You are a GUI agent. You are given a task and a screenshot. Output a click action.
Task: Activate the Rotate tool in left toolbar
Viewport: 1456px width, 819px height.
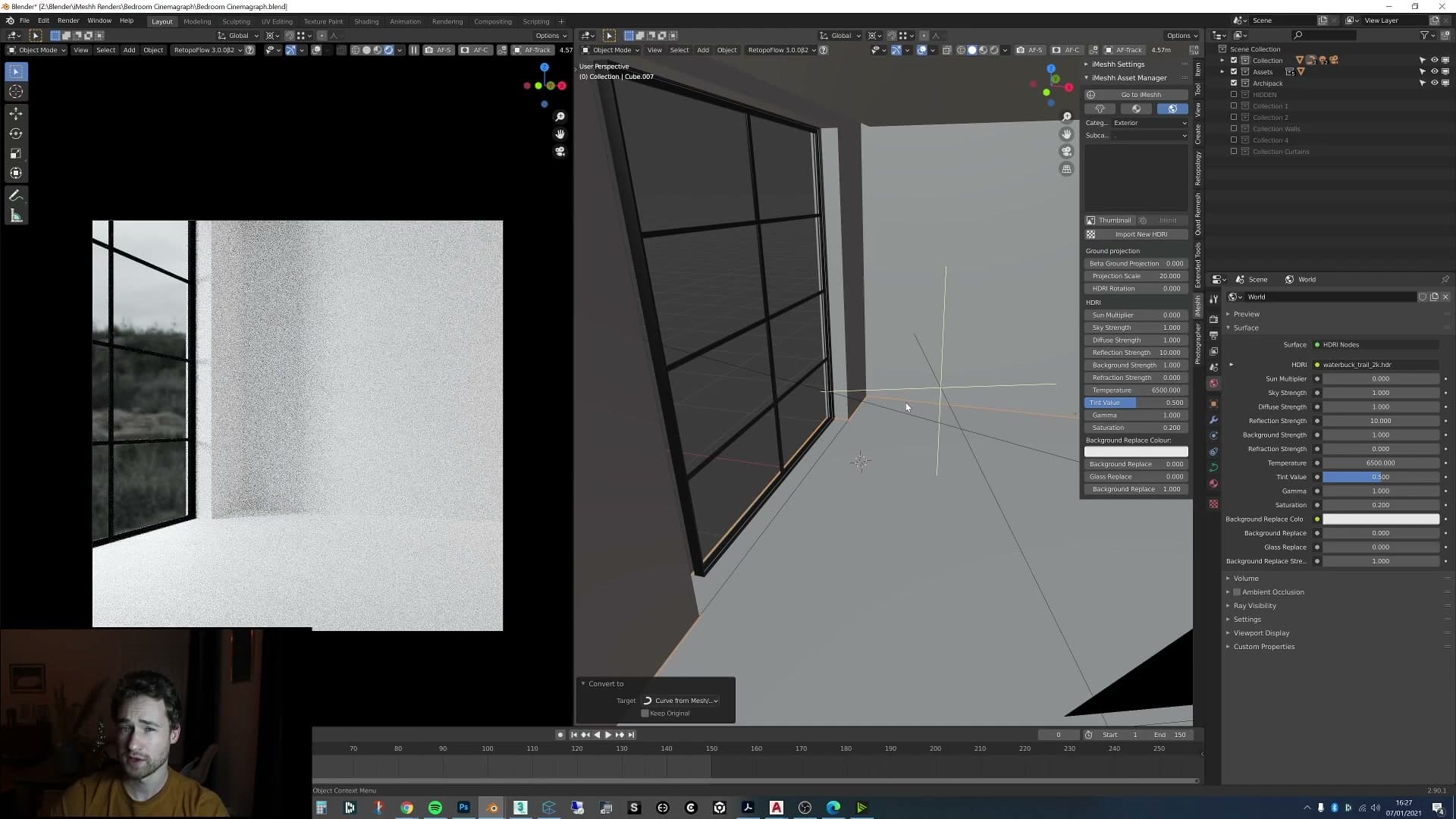pyautogui.click(x=16, y=133)
